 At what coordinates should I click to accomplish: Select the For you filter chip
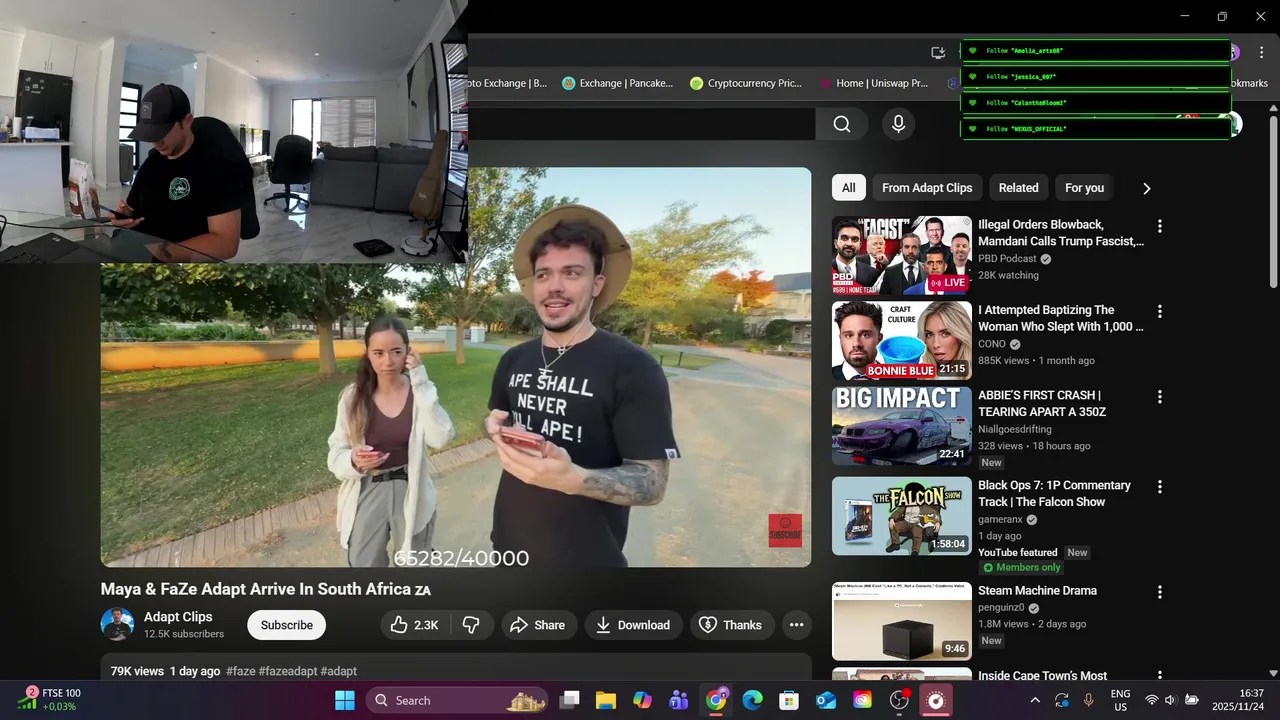pyautogui.click(x=1084, y=188)
